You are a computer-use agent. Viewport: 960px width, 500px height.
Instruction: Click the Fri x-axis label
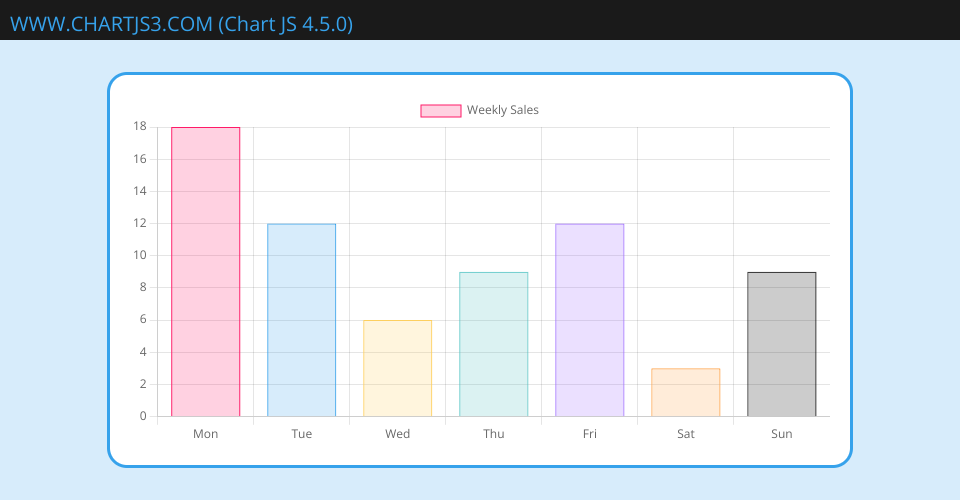tap(589, 434)
